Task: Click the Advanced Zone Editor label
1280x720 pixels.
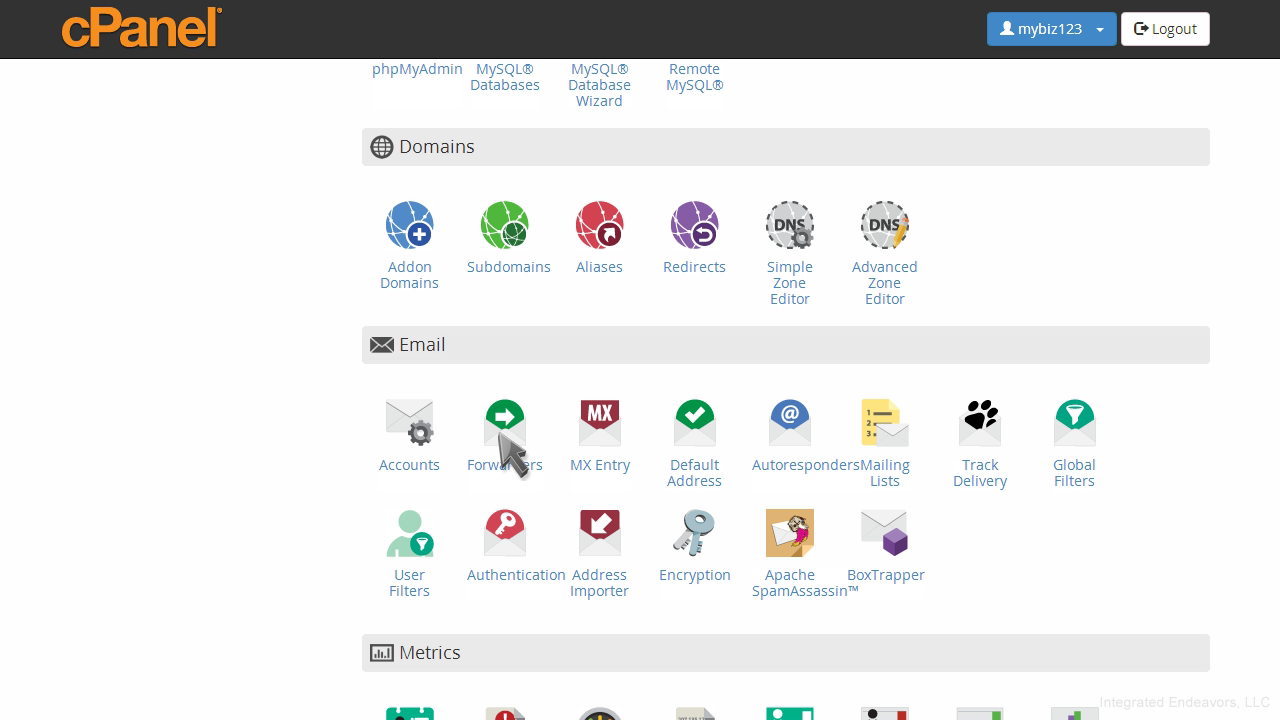Action: click(884, 283)
